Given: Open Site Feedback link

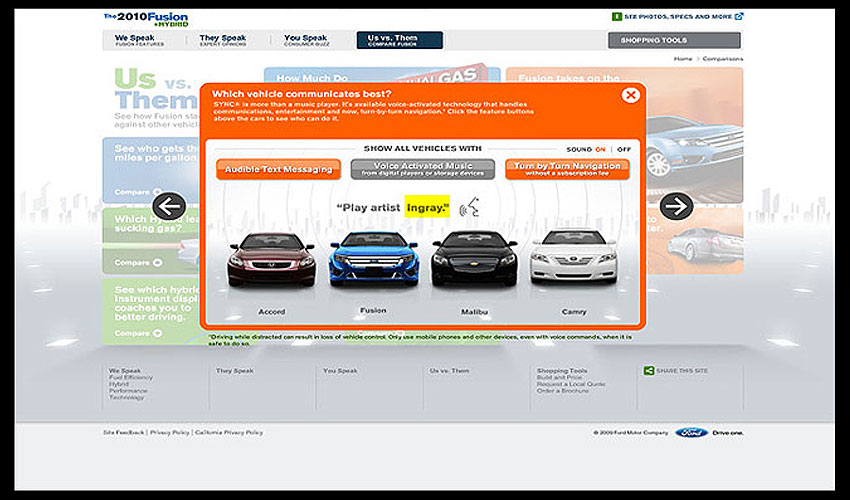Looking at the screenshot, I should point(124,433).
